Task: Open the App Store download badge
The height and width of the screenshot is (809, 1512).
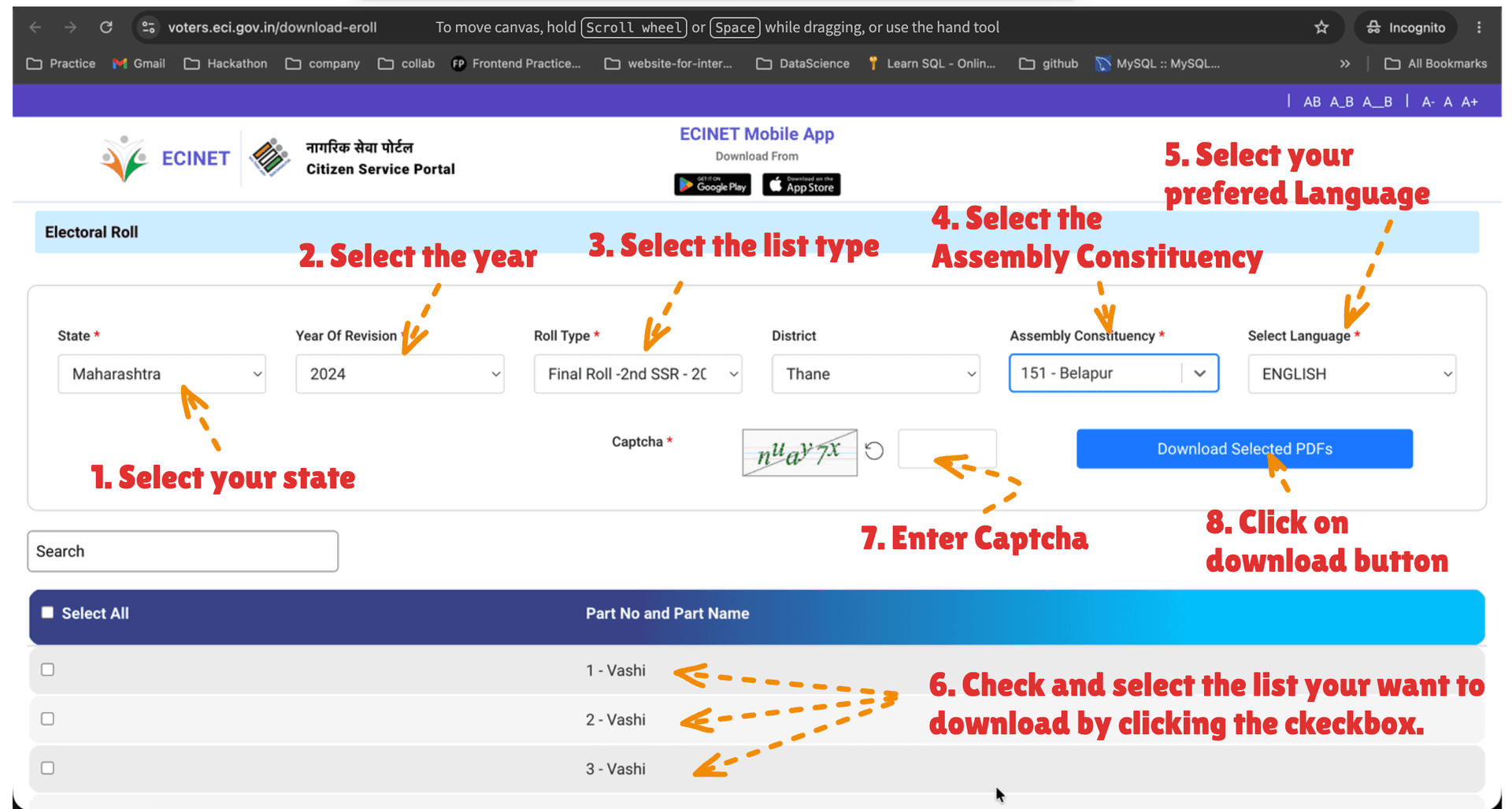Action: (x=802, y=184)
